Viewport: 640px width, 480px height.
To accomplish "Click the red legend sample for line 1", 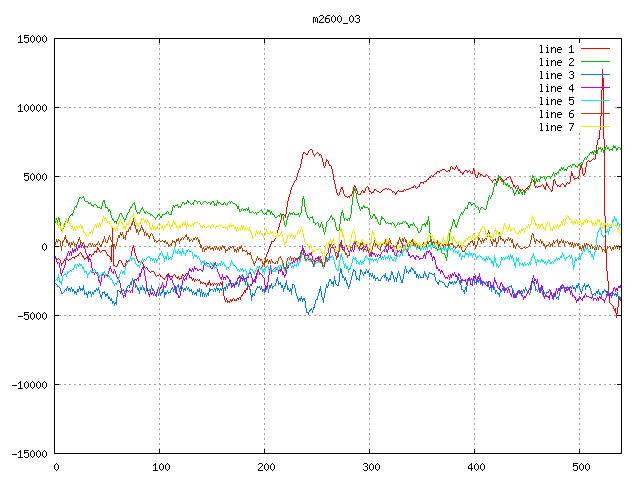I will (x=596, y=49).
